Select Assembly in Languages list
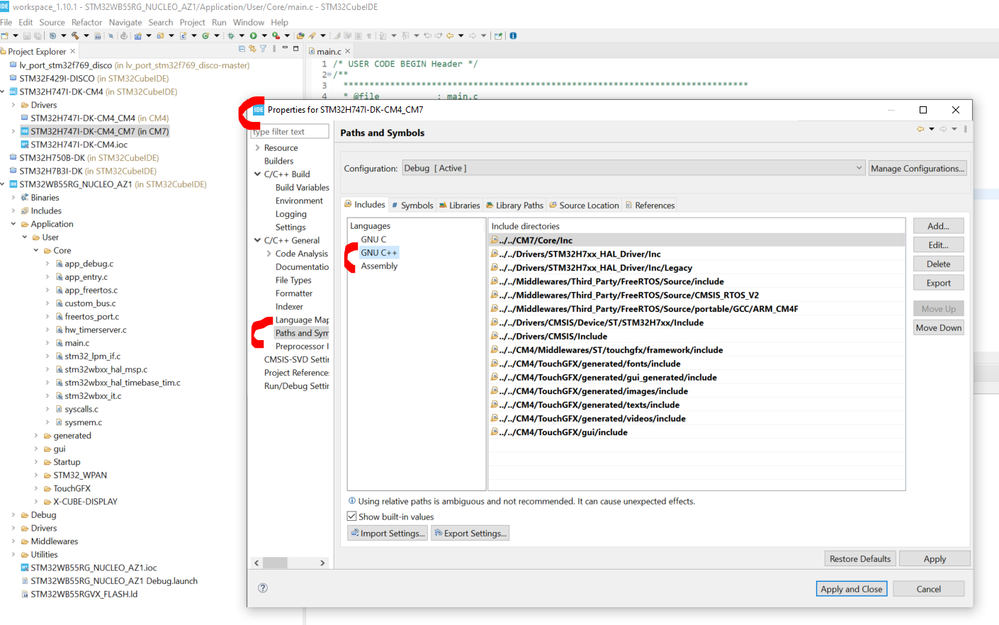The height and width of the screenshot is (625, 999). 379,266
